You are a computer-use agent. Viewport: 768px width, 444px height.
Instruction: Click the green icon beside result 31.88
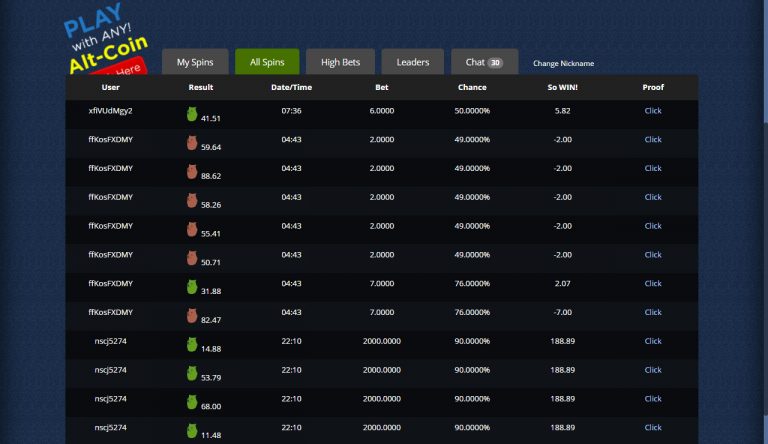pos(192,287)
